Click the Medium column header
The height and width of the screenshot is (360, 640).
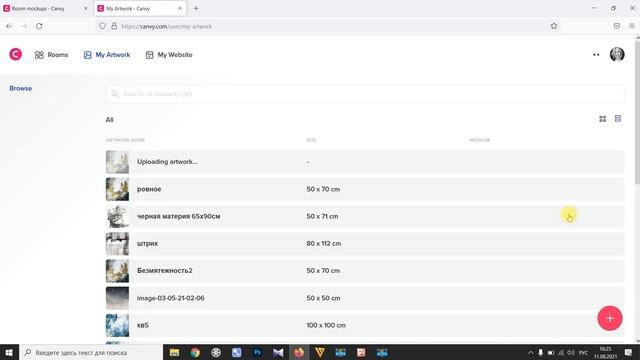[479, 140]
